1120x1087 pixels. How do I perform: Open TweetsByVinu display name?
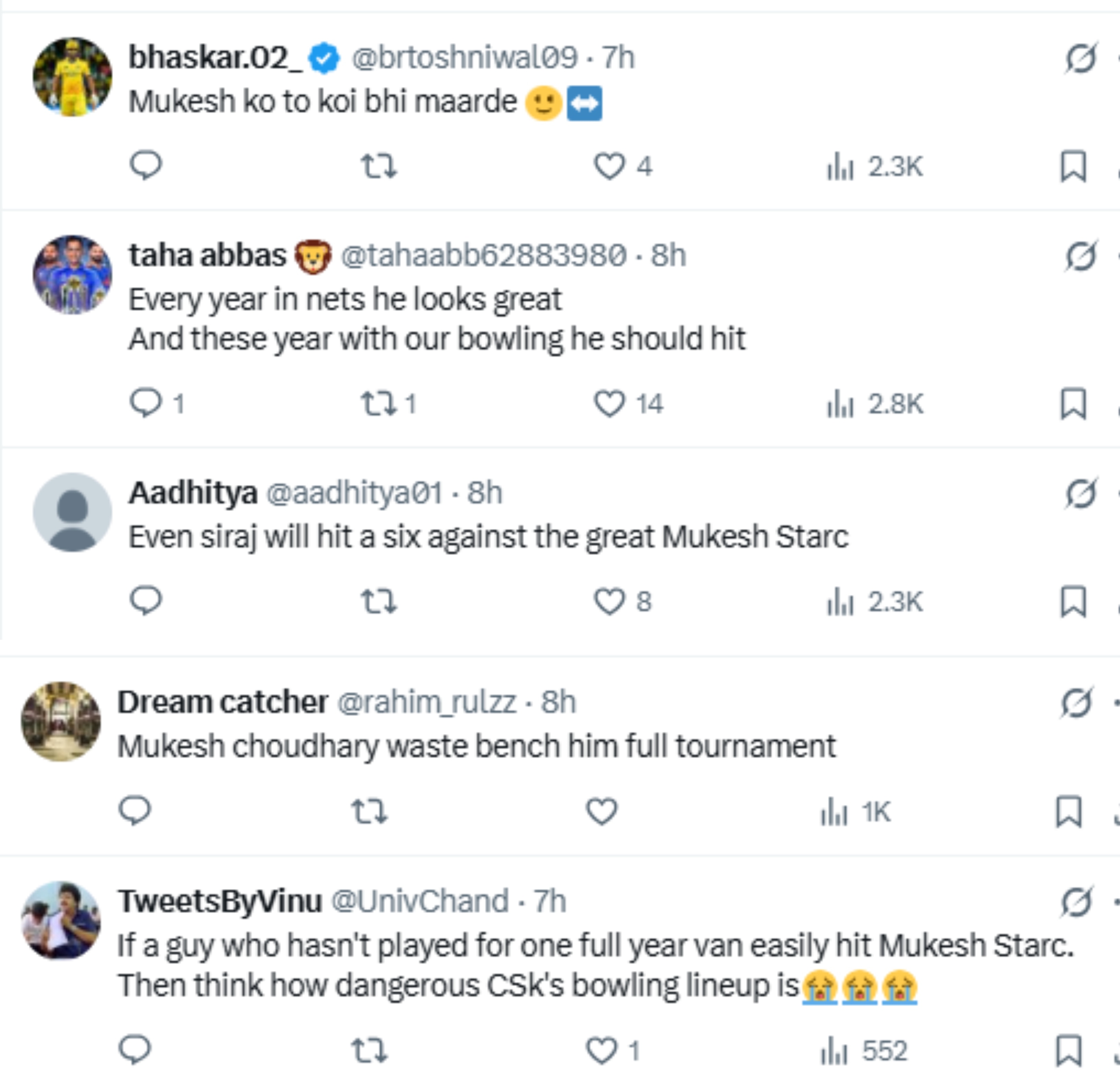[220, 901]
